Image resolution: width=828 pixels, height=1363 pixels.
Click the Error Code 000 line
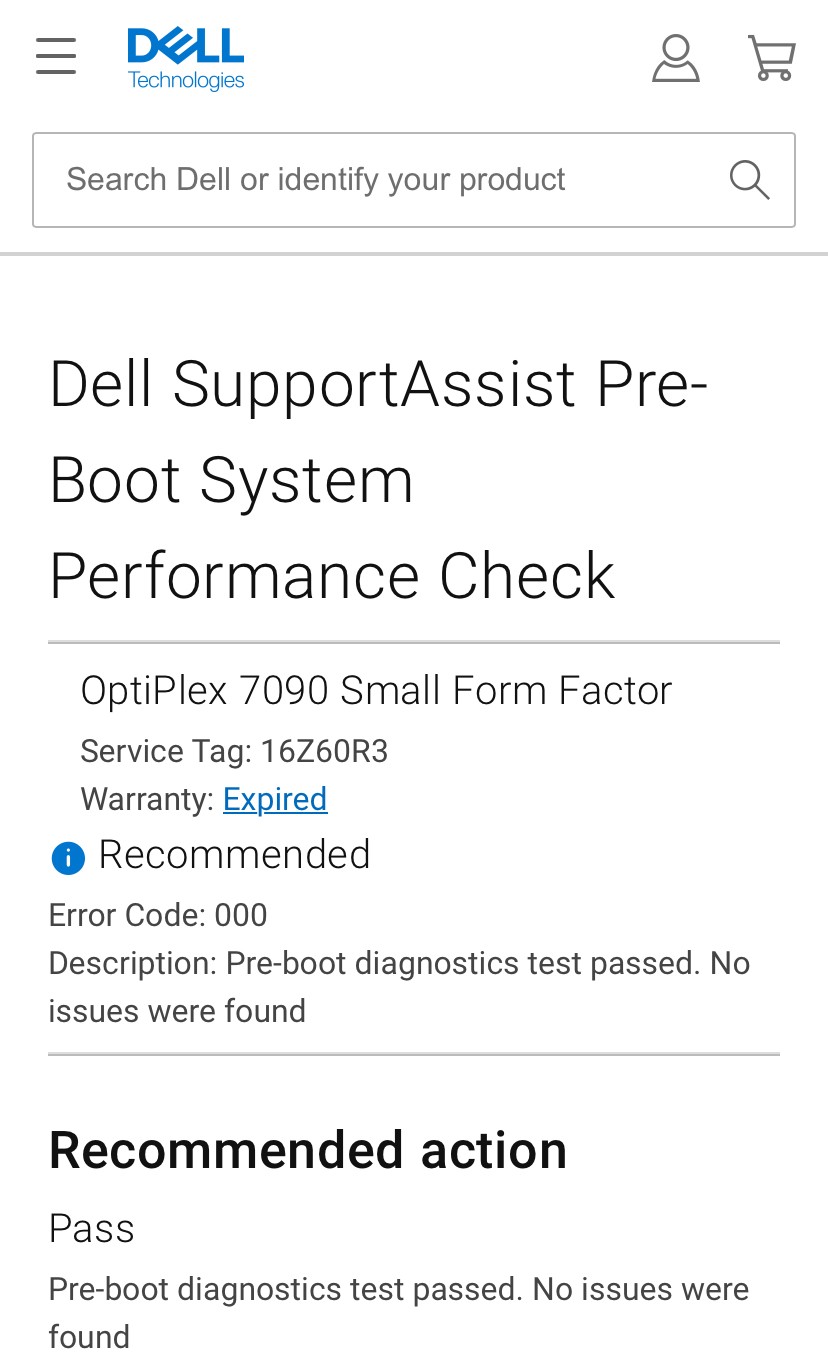click(158, 915)
